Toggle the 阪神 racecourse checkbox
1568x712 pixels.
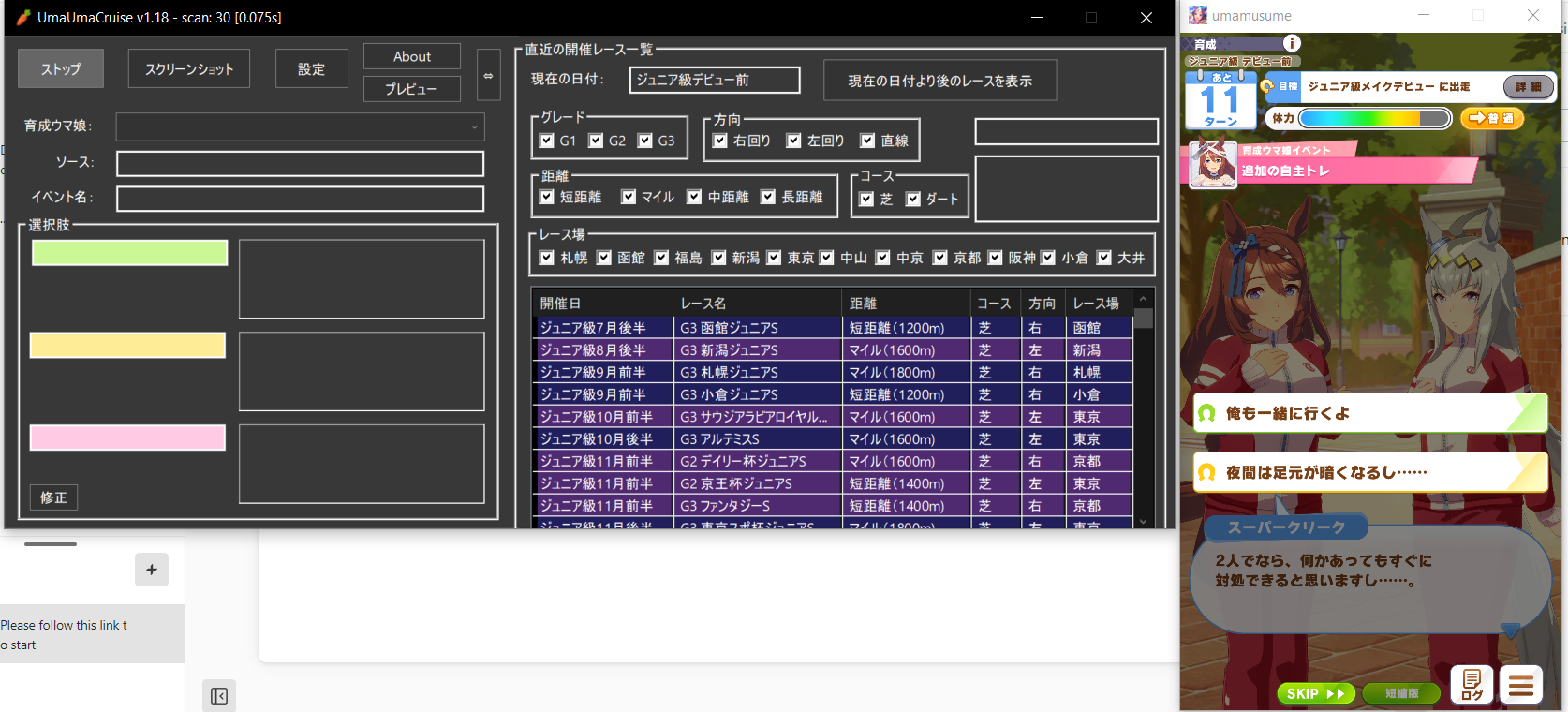996,258
